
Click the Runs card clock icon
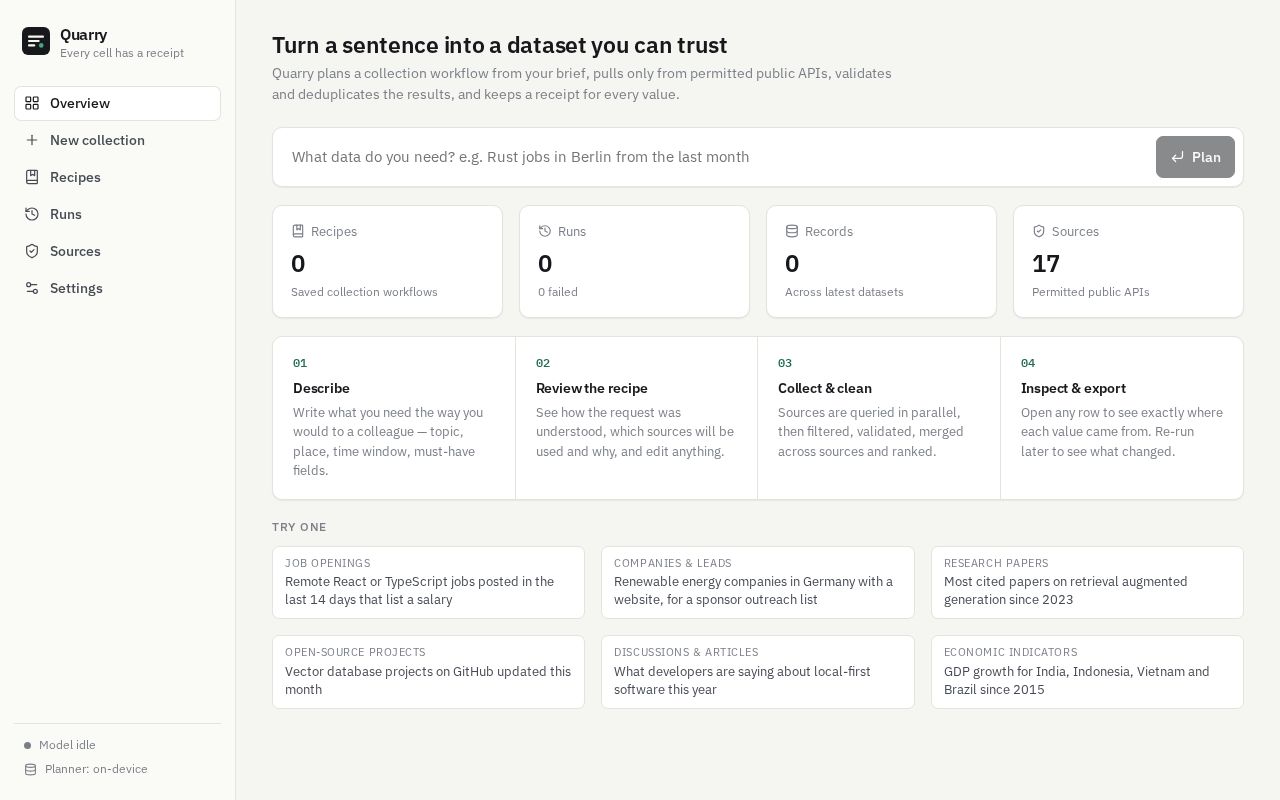tap(545, 231)
